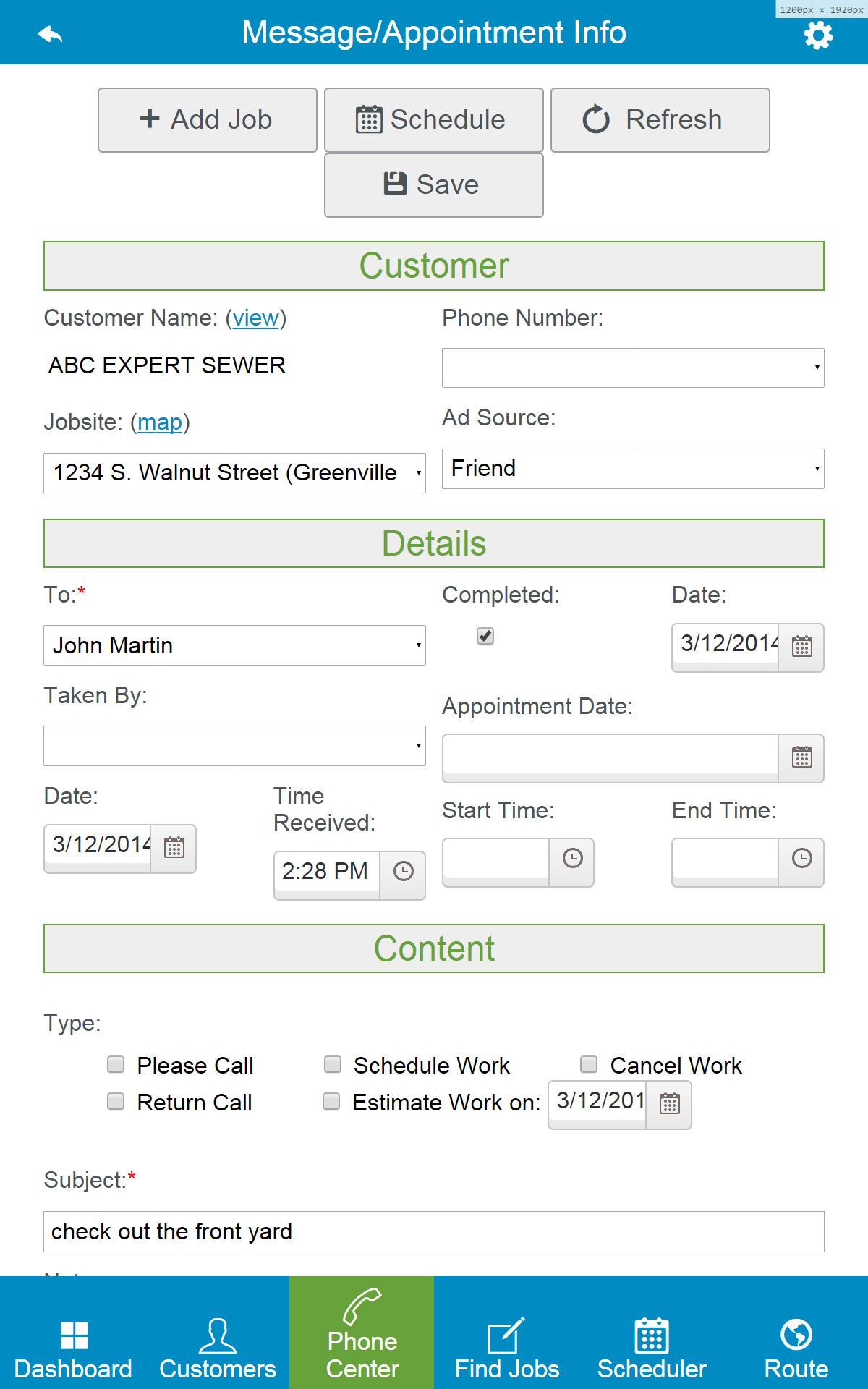
Task: Open Appointment Date calendar picker
Action: (x=801, y=757)
